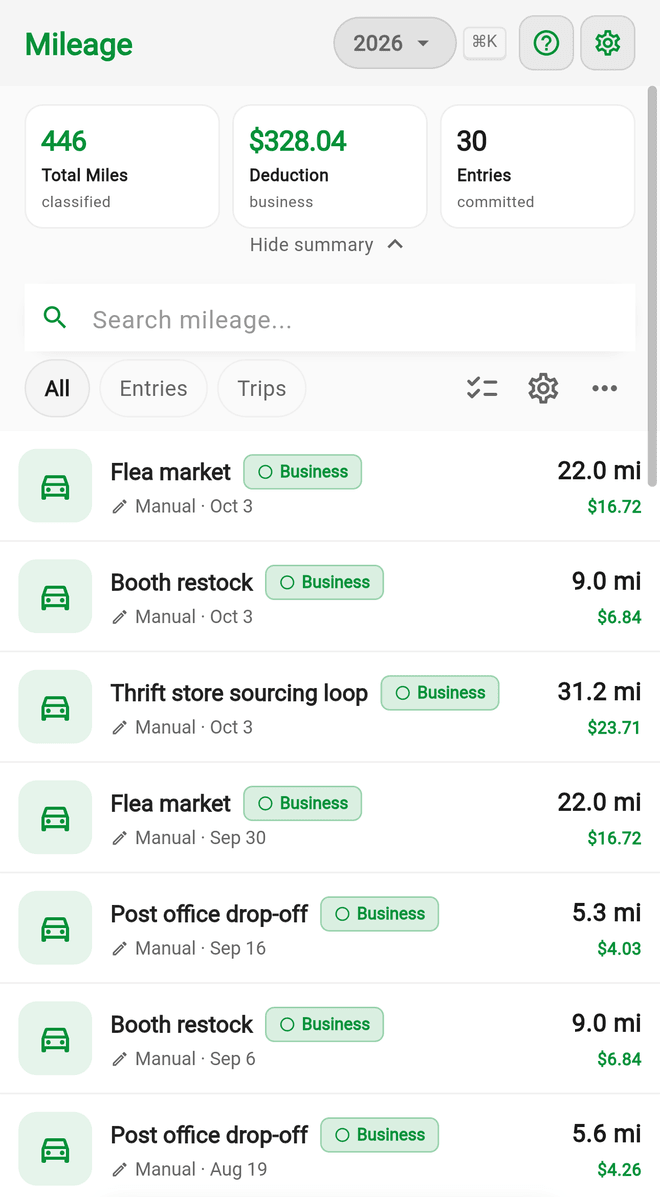The image size is (660, 1197).
Task: Open the three-dot more menu
Action: [604, 389]
